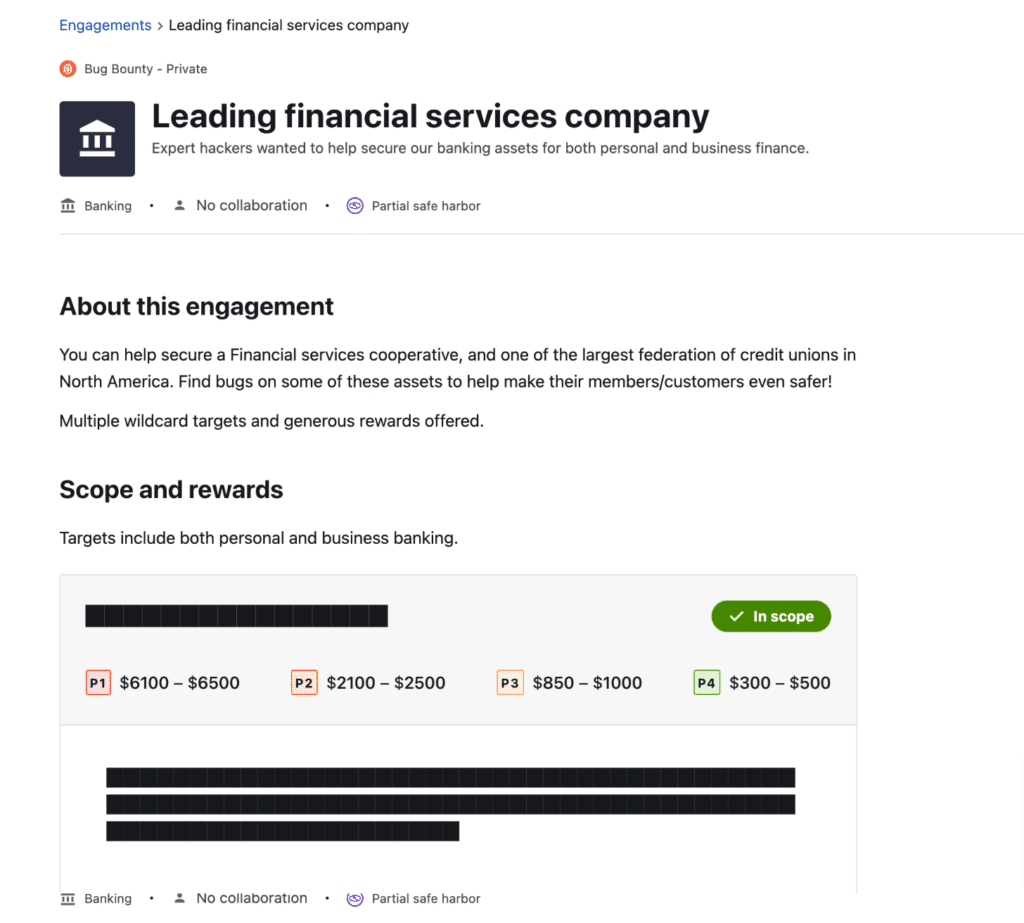Click the $6100 – $6500 reward range
The image size is (1024, 923).
180,683
